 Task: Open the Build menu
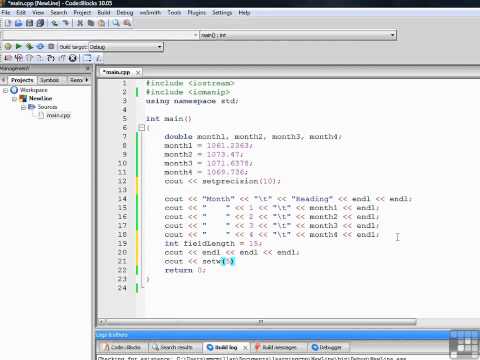point(104,13)
